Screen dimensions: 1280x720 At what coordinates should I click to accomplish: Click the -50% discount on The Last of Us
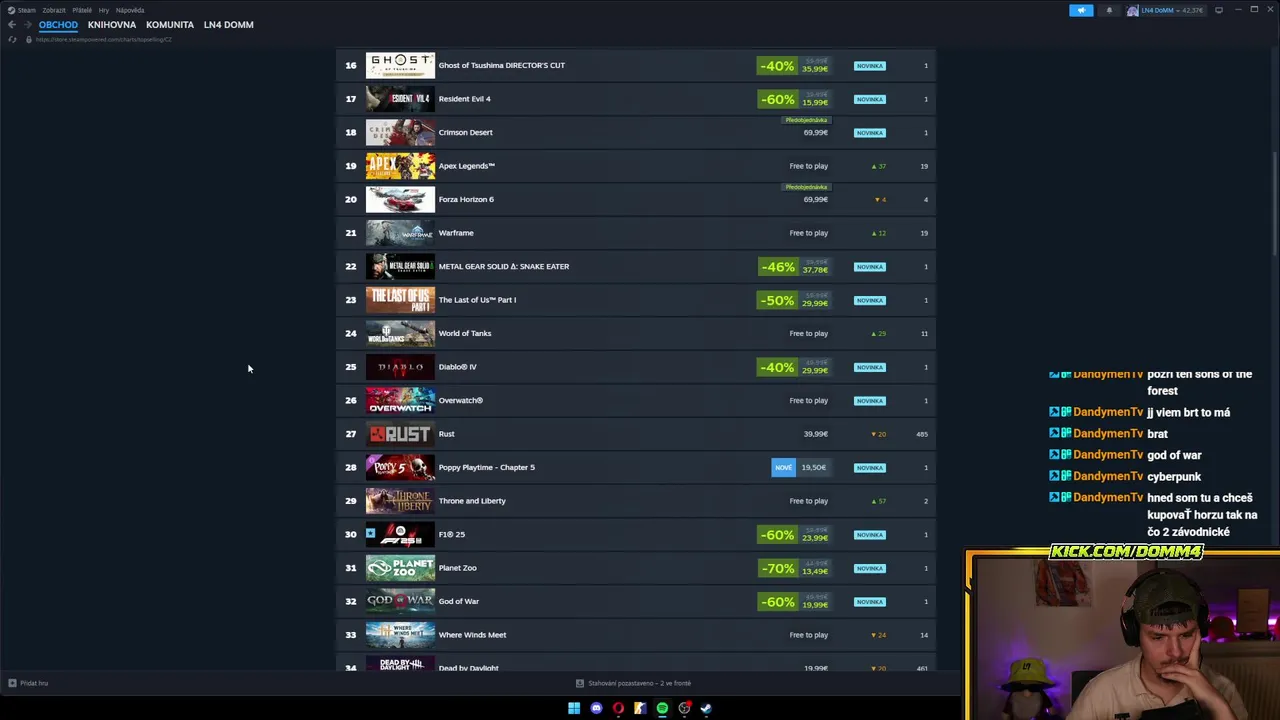point(777,300)
